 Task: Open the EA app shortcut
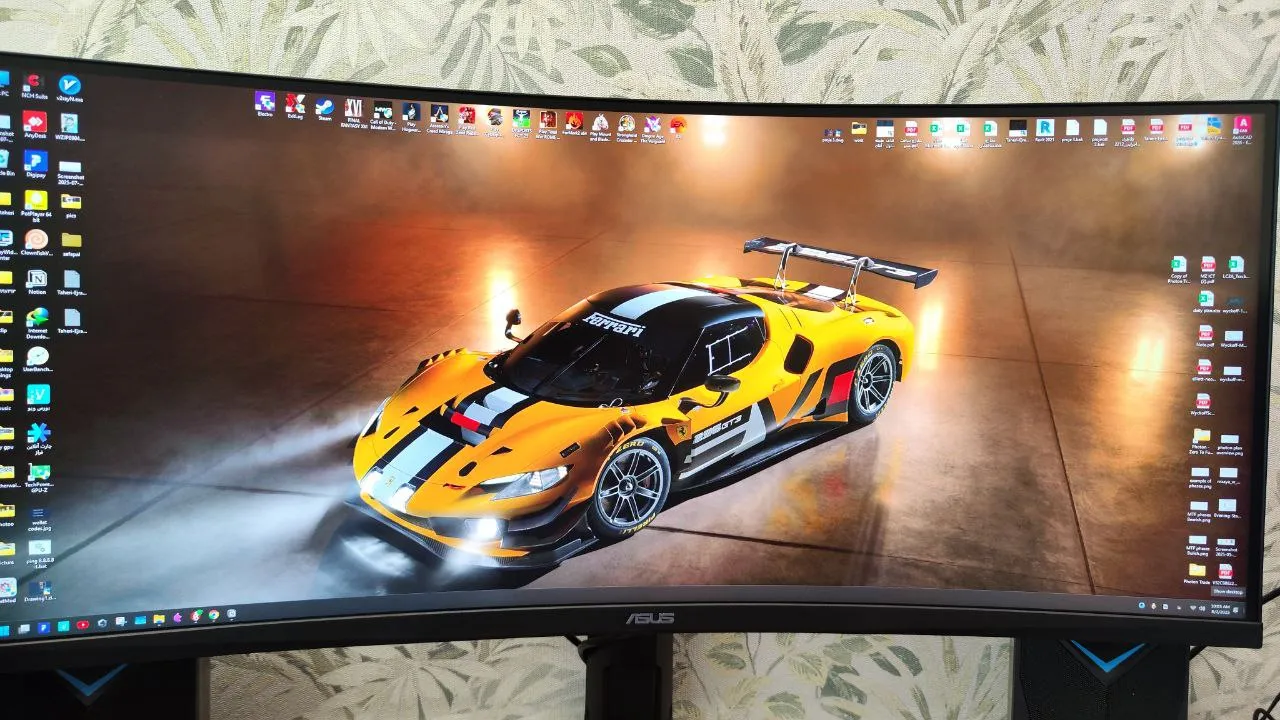(x=678, y=125)
